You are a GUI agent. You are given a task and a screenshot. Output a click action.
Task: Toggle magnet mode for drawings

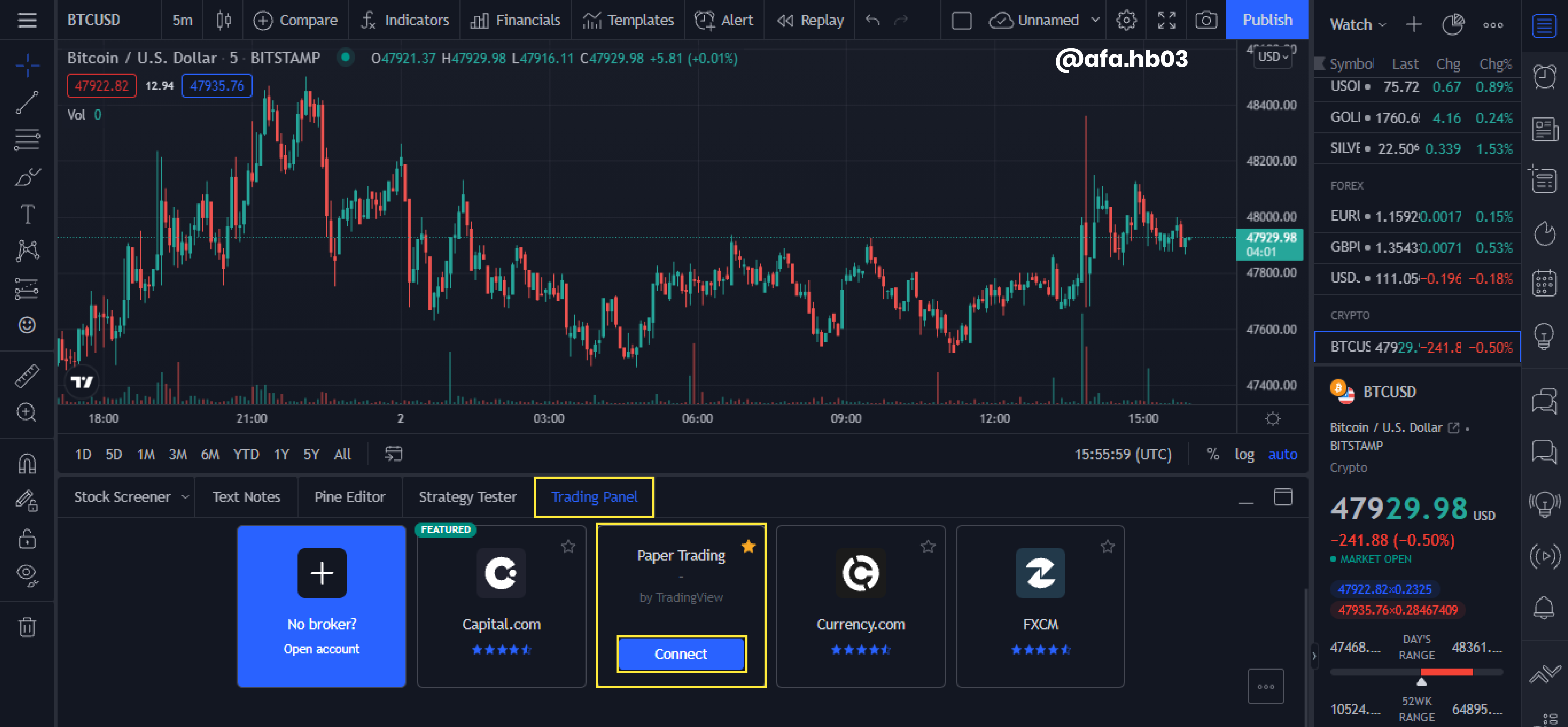[x=27, y=464]
